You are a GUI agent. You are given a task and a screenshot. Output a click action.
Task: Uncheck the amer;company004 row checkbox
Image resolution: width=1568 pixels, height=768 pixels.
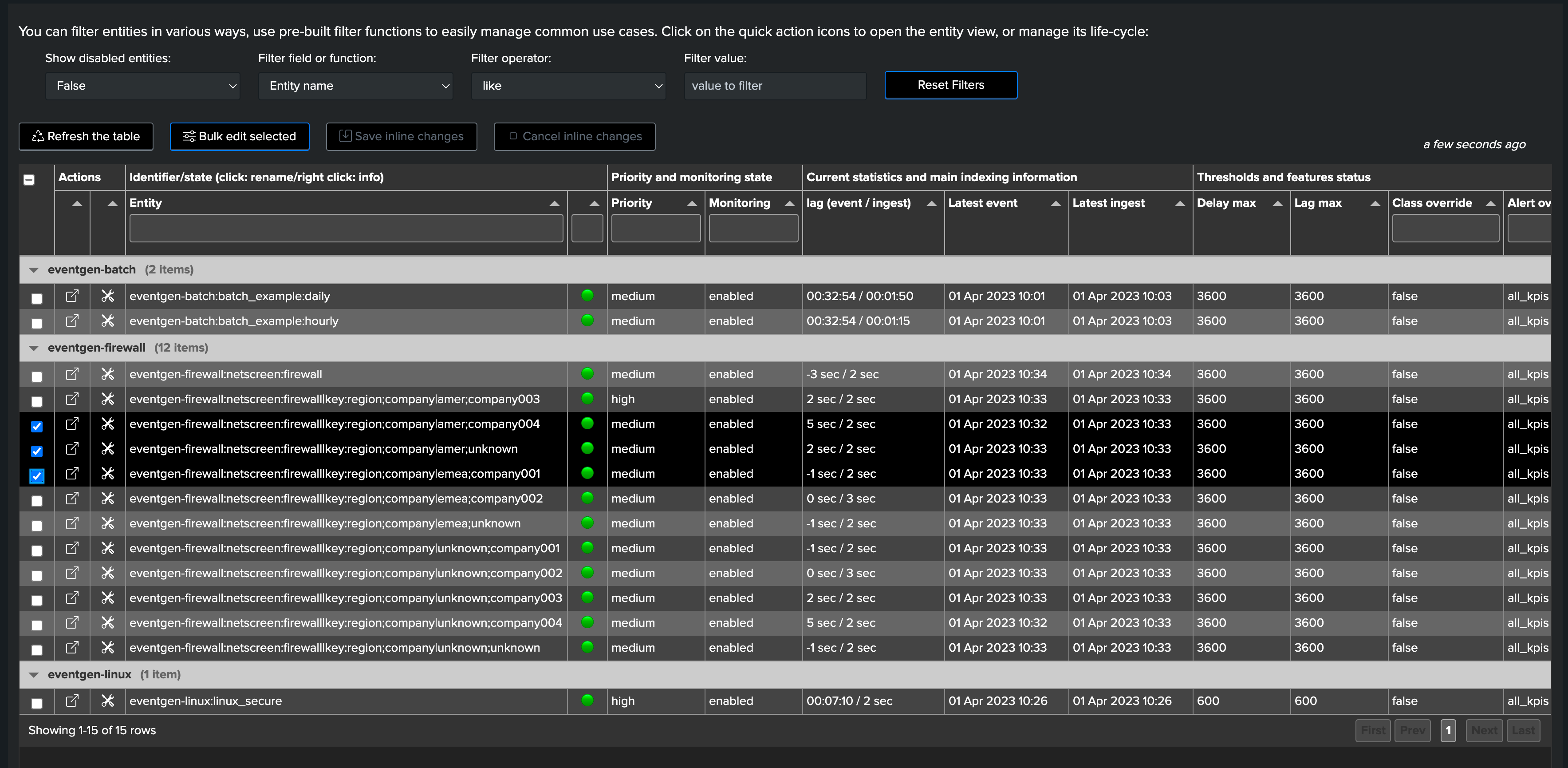point(36,426)
